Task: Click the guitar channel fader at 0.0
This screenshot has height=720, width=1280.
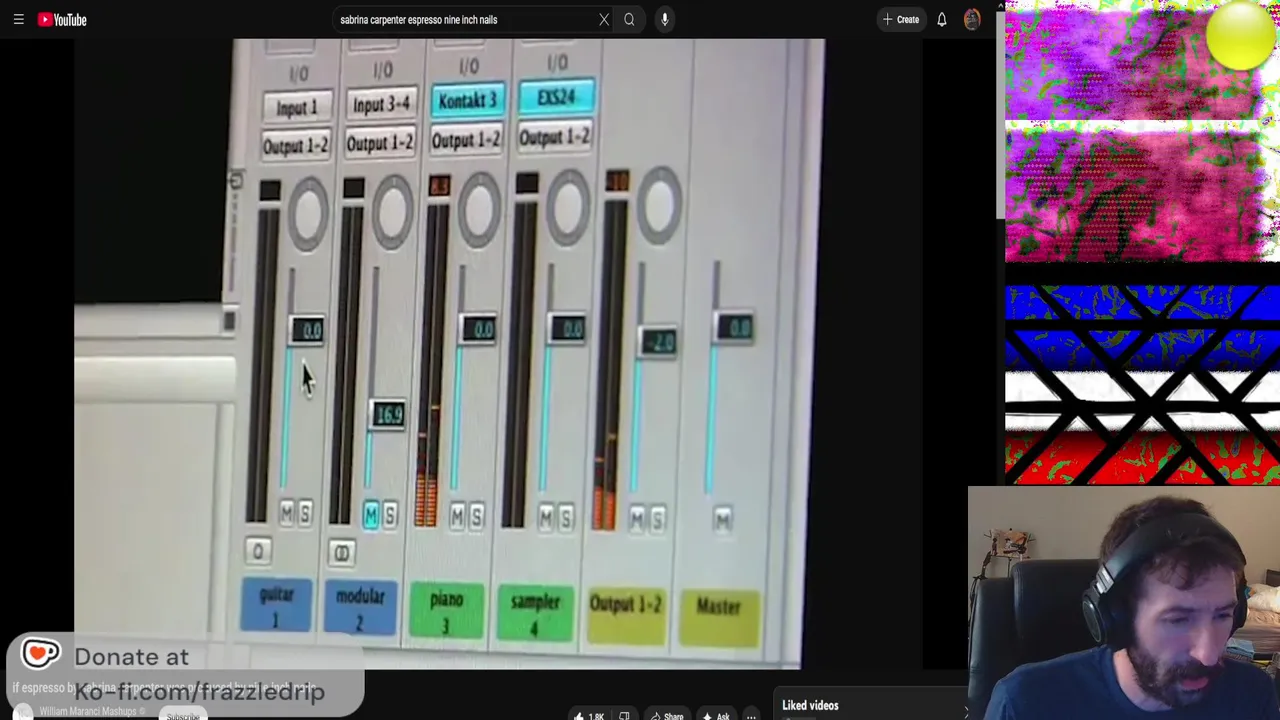Action: (308, 331)
